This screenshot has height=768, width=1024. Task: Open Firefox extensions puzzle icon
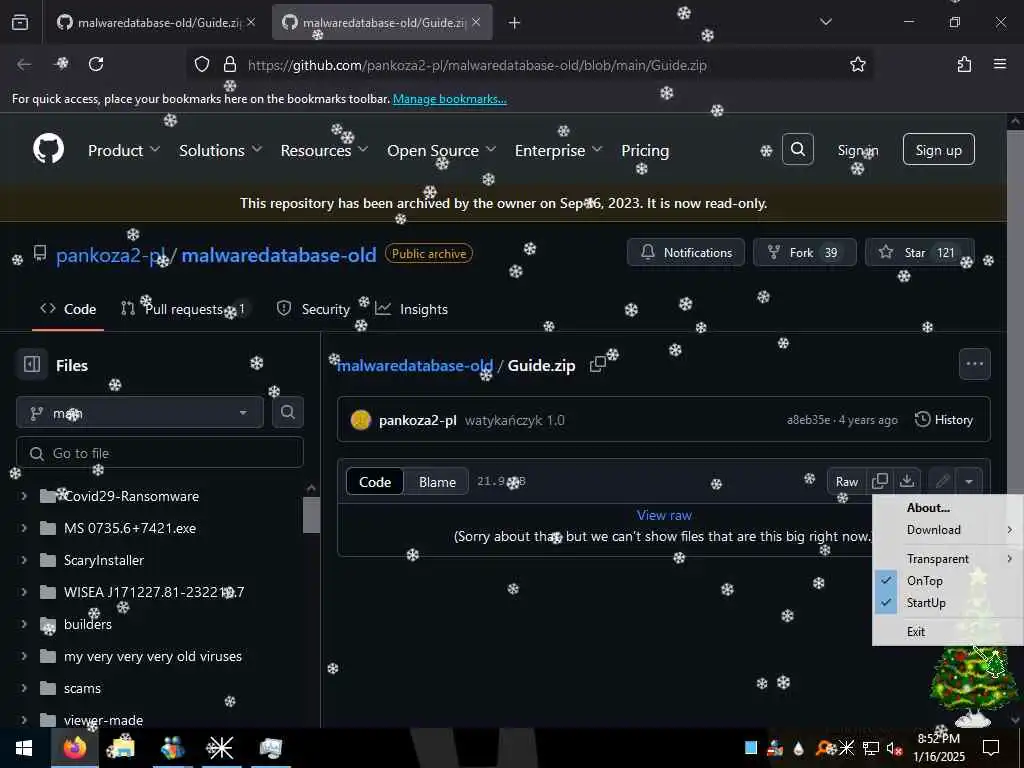pyautogui.click(x=964, y=64)
